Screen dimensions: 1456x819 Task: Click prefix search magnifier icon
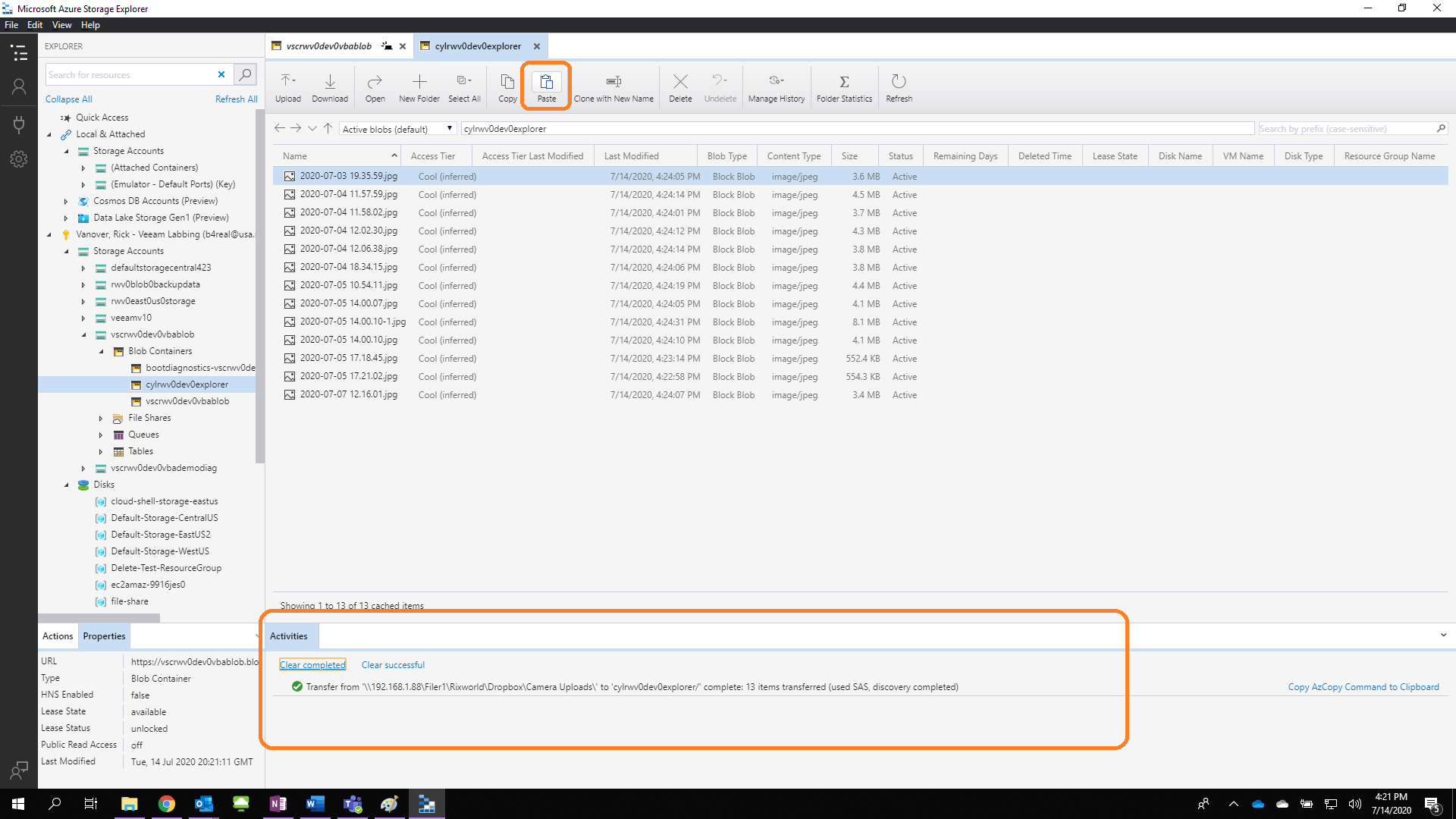coord(1441,128)
